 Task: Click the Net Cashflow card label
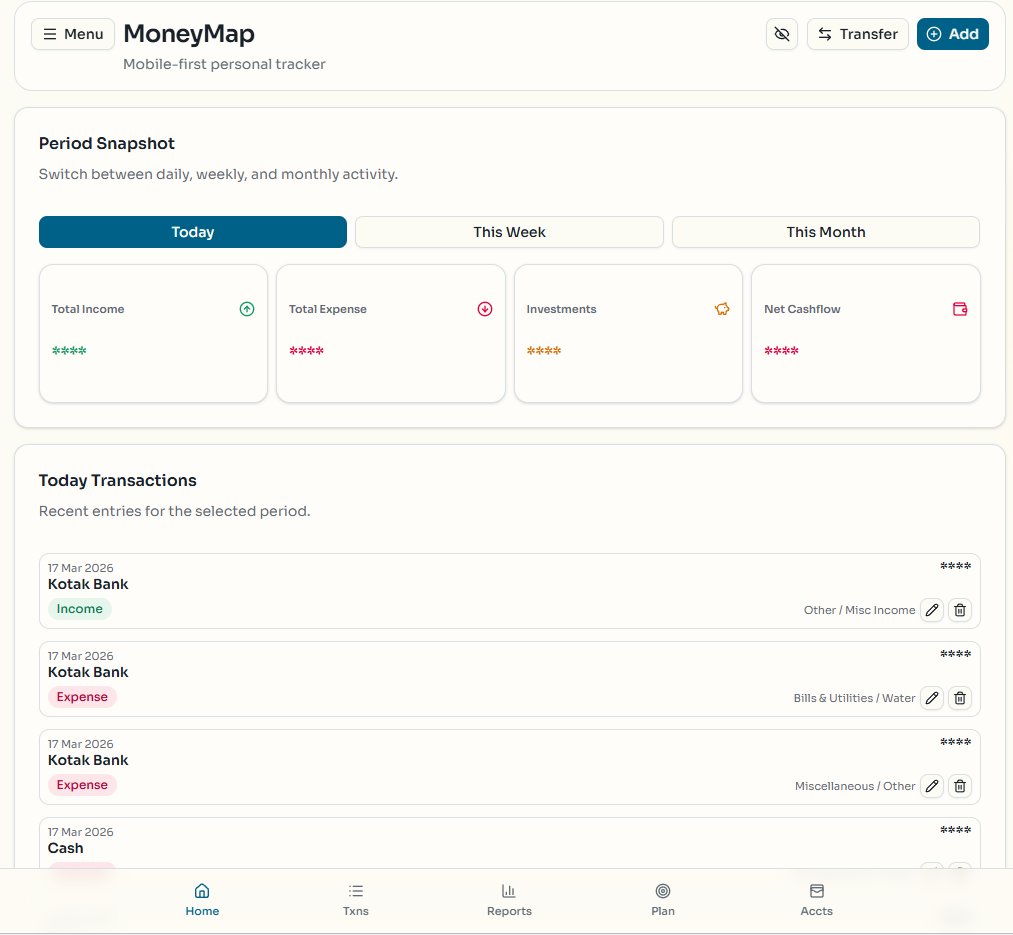(802, 309)
